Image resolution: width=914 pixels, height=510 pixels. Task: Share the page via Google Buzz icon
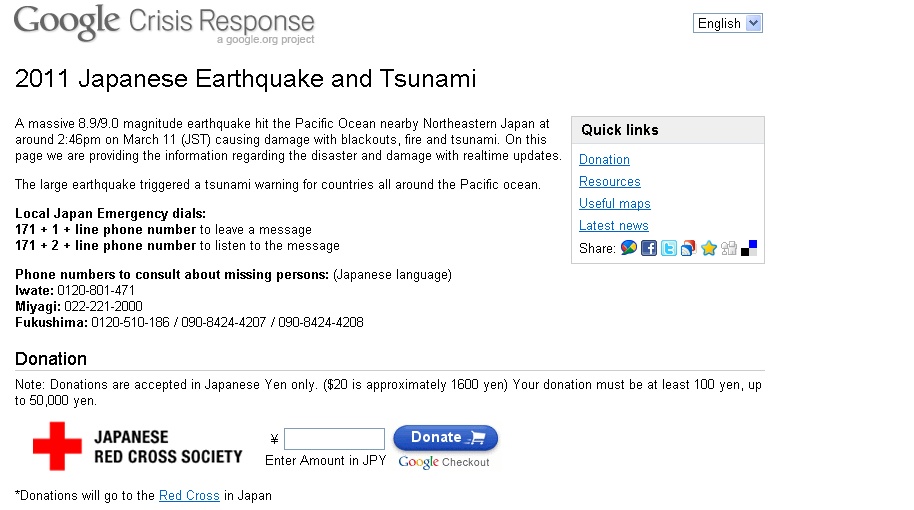[628, 248]
